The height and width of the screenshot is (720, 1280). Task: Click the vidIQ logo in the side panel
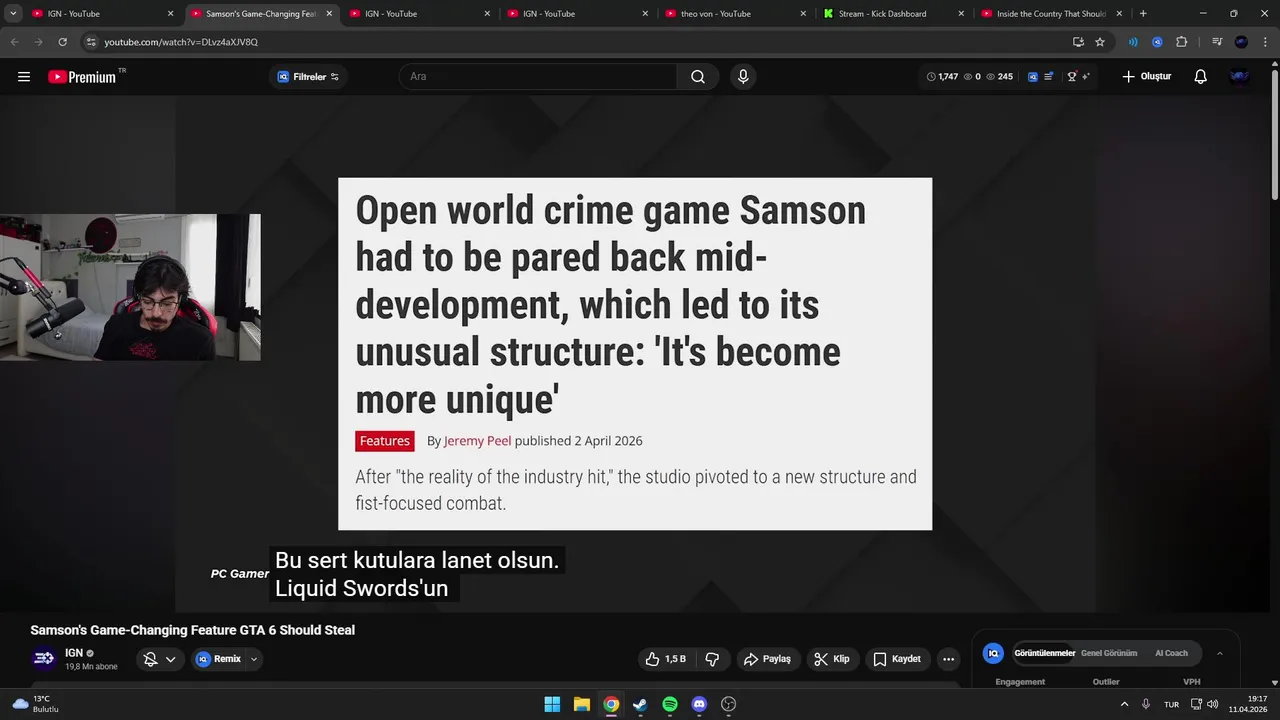coord(993,653)
